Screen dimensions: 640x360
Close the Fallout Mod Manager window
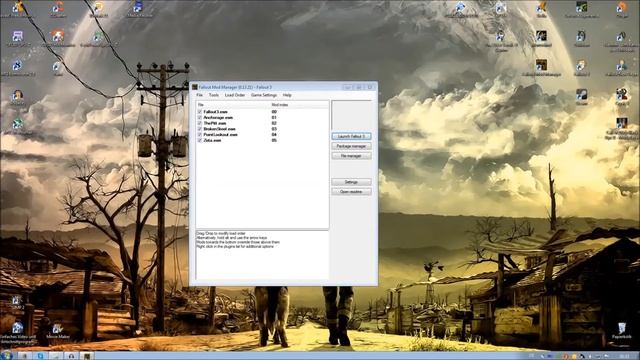click(370, 87)
